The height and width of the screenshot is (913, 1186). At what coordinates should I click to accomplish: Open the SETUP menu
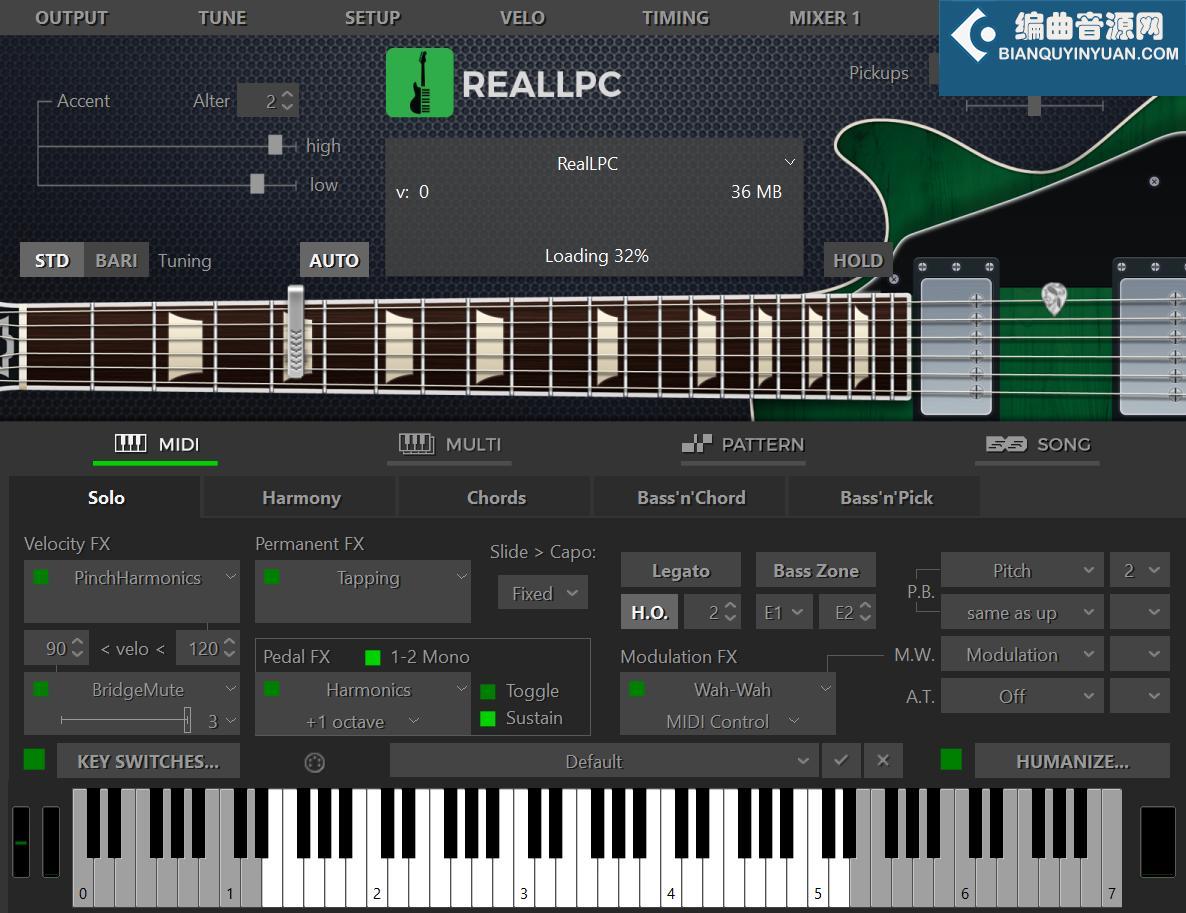coord(372,17)
